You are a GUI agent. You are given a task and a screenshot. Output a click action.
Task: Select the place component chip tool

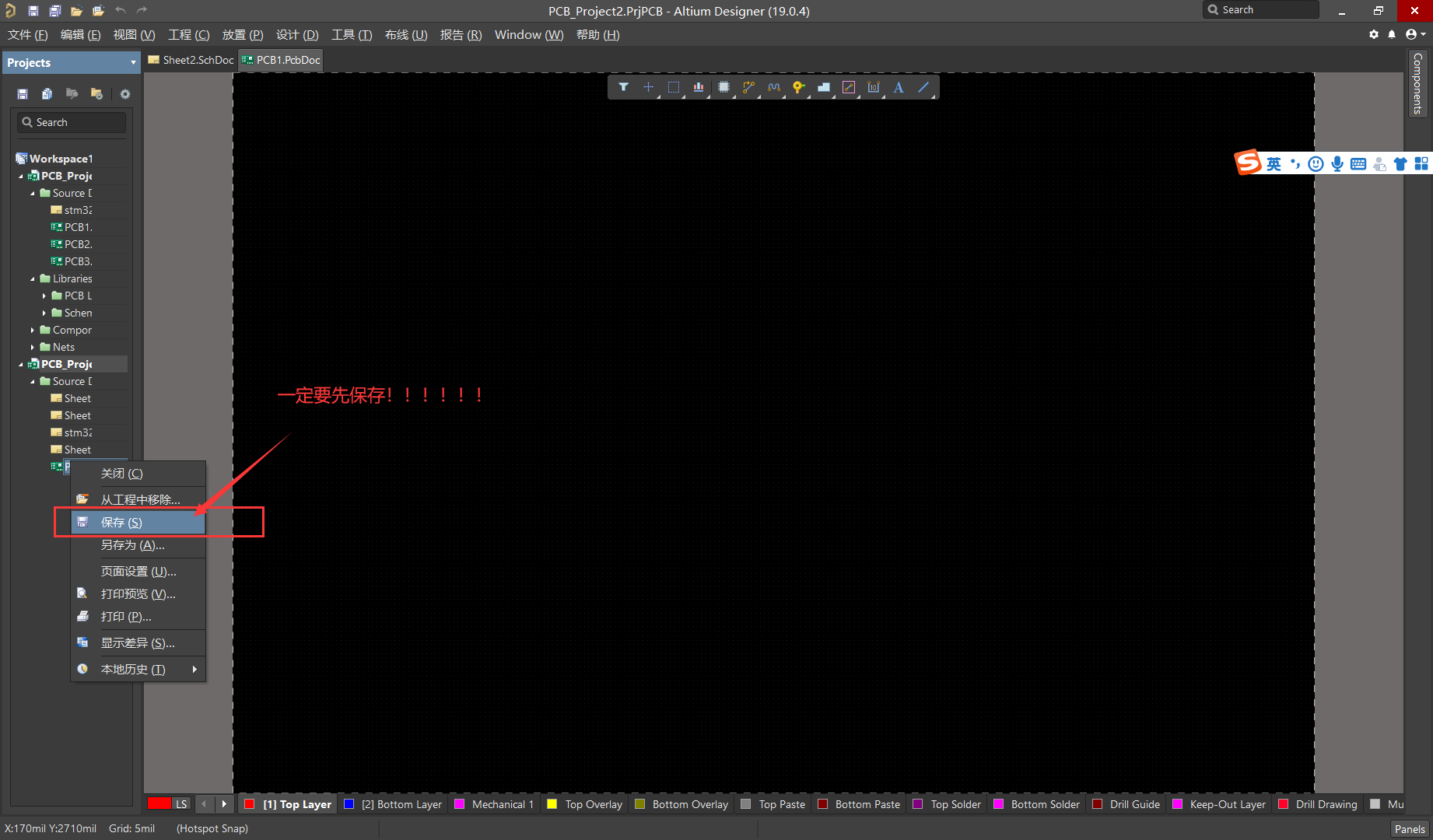point(724,87)
